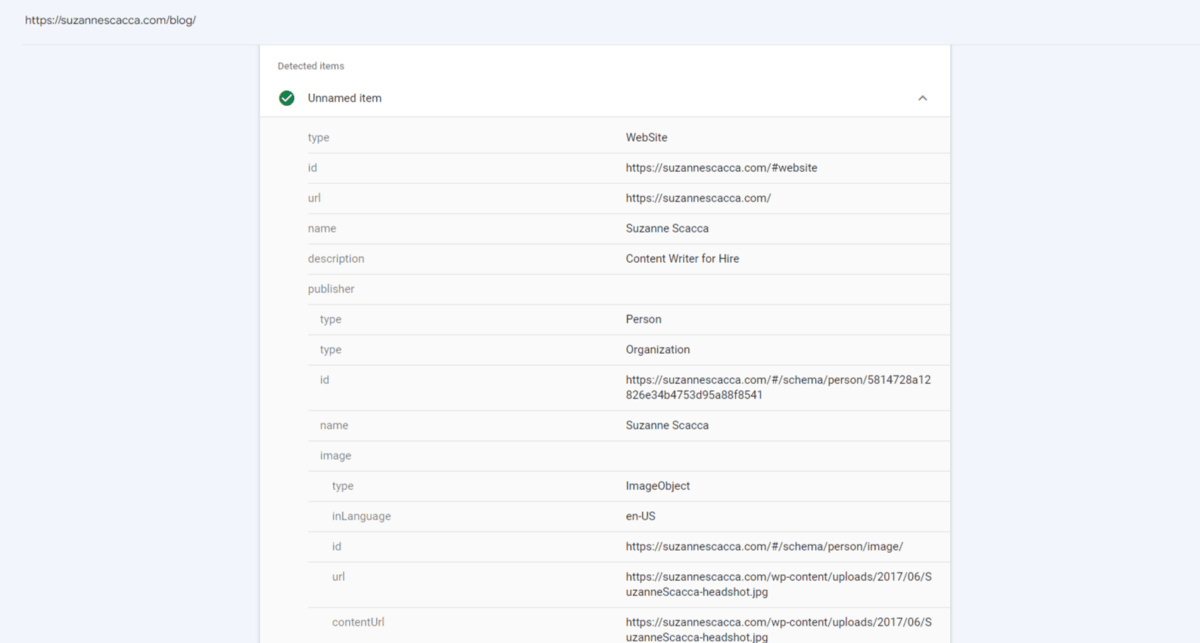The height and width of the screenshot is (643, 1200).
Task: Click the description Content Writer for Hire
Action: (682, 258)
